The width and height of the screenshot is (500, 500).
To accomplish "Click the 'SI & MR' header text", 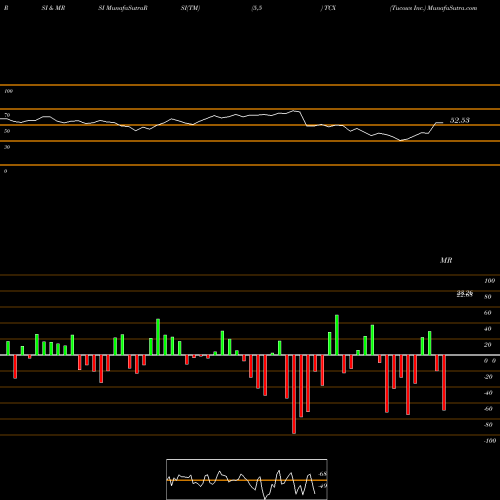I will [x=53, y=8].
